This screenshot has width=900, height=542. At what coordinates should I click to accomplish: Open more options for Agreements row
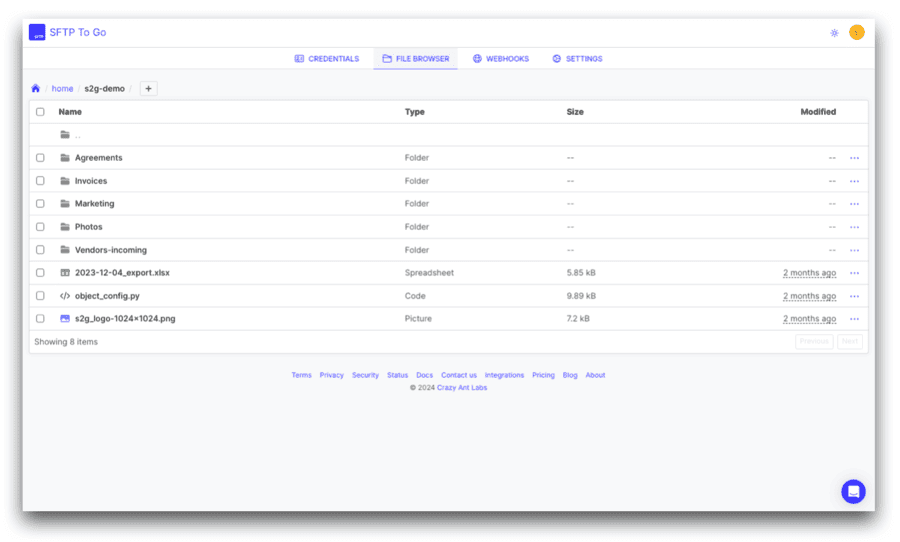click(x=854, y=158)
